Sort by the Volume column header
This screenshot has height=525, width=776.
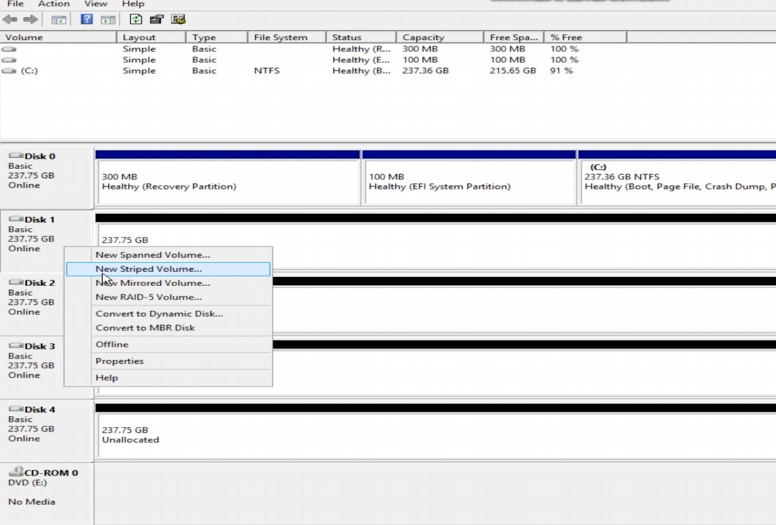pos(58,37)
